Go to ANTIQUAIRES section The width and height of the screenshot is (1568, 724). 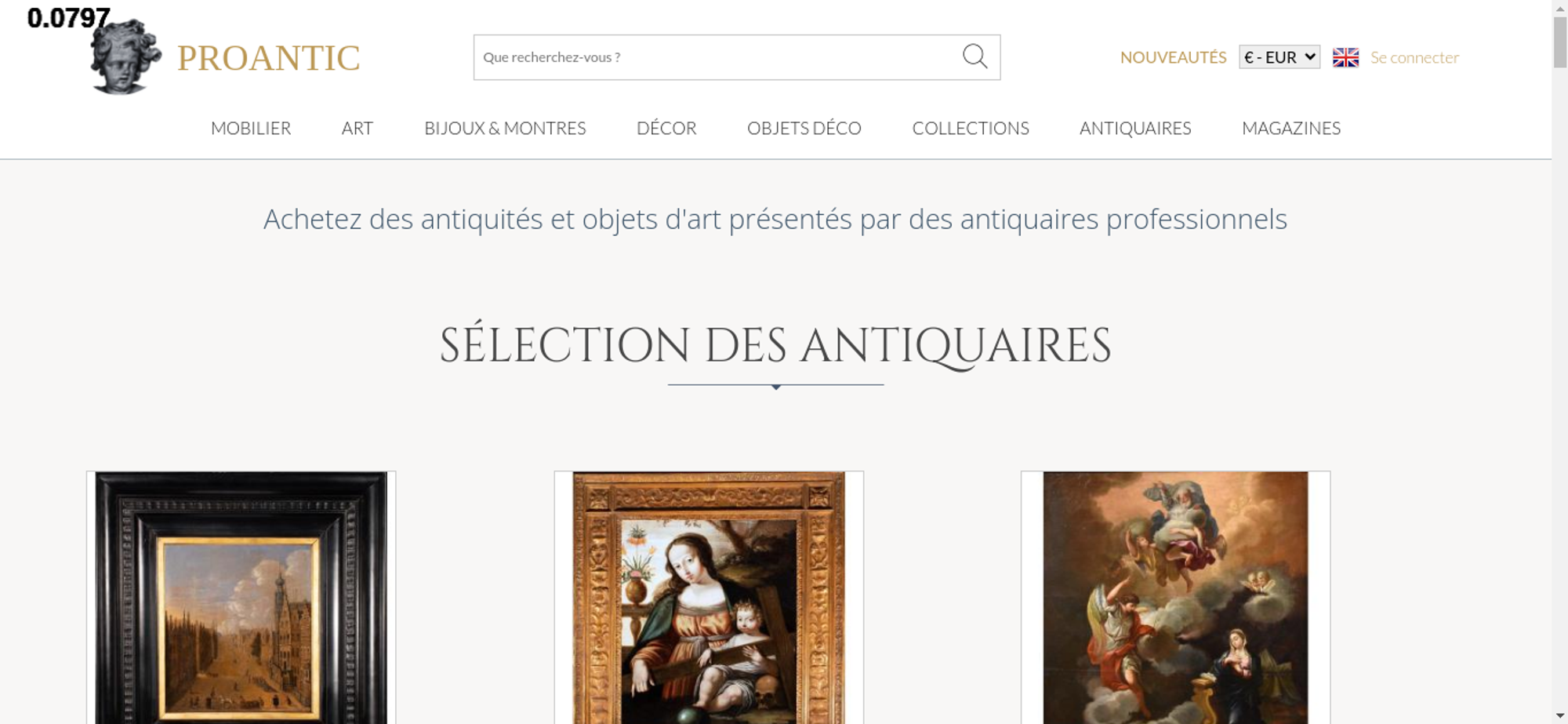coord(1135,128)
